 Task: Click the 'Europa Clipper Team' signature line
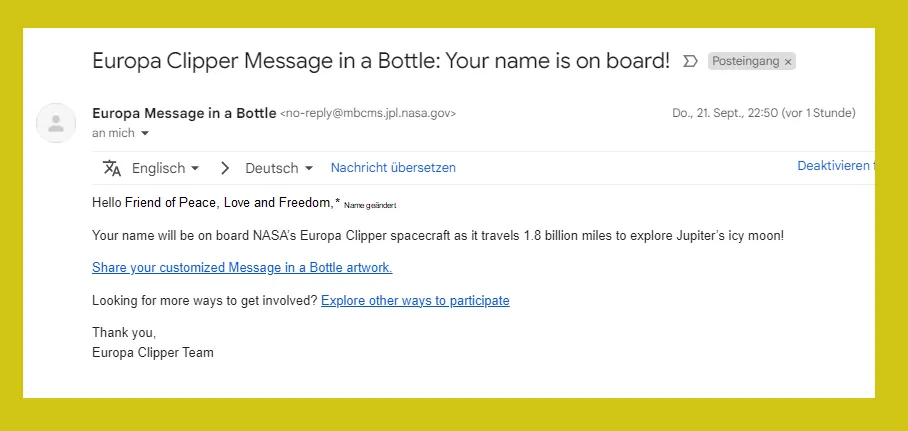153,352
